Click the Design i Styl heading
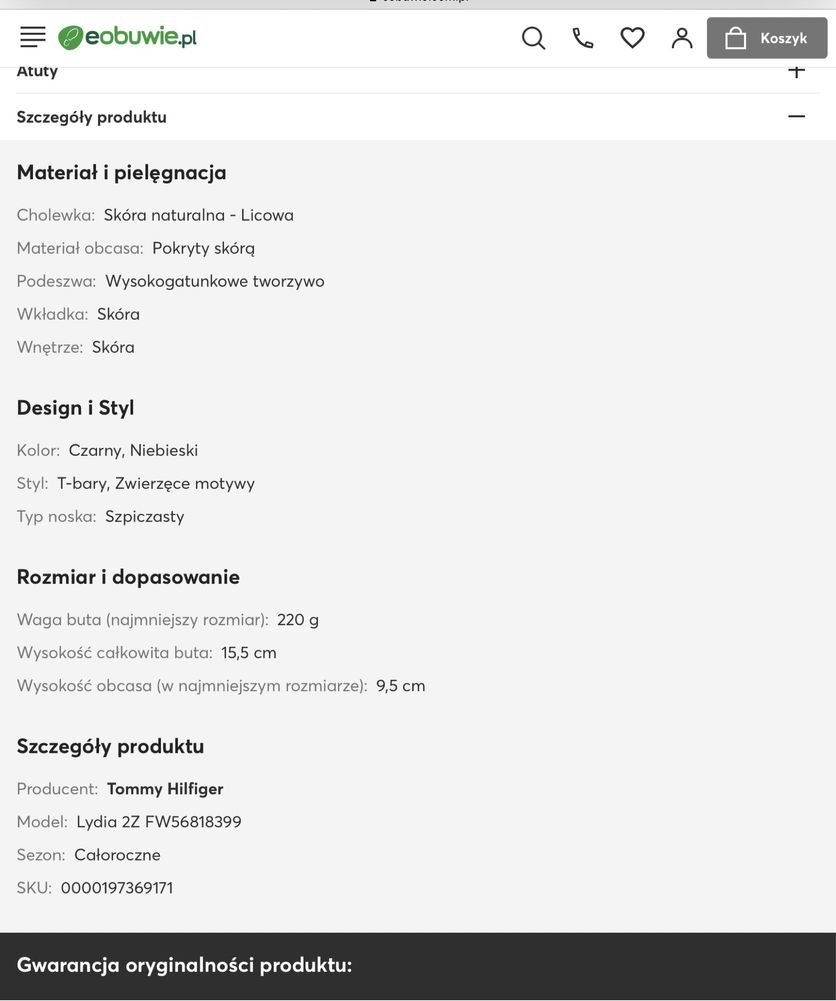This screenshot has height=1001, width=836. coord(75,407)
